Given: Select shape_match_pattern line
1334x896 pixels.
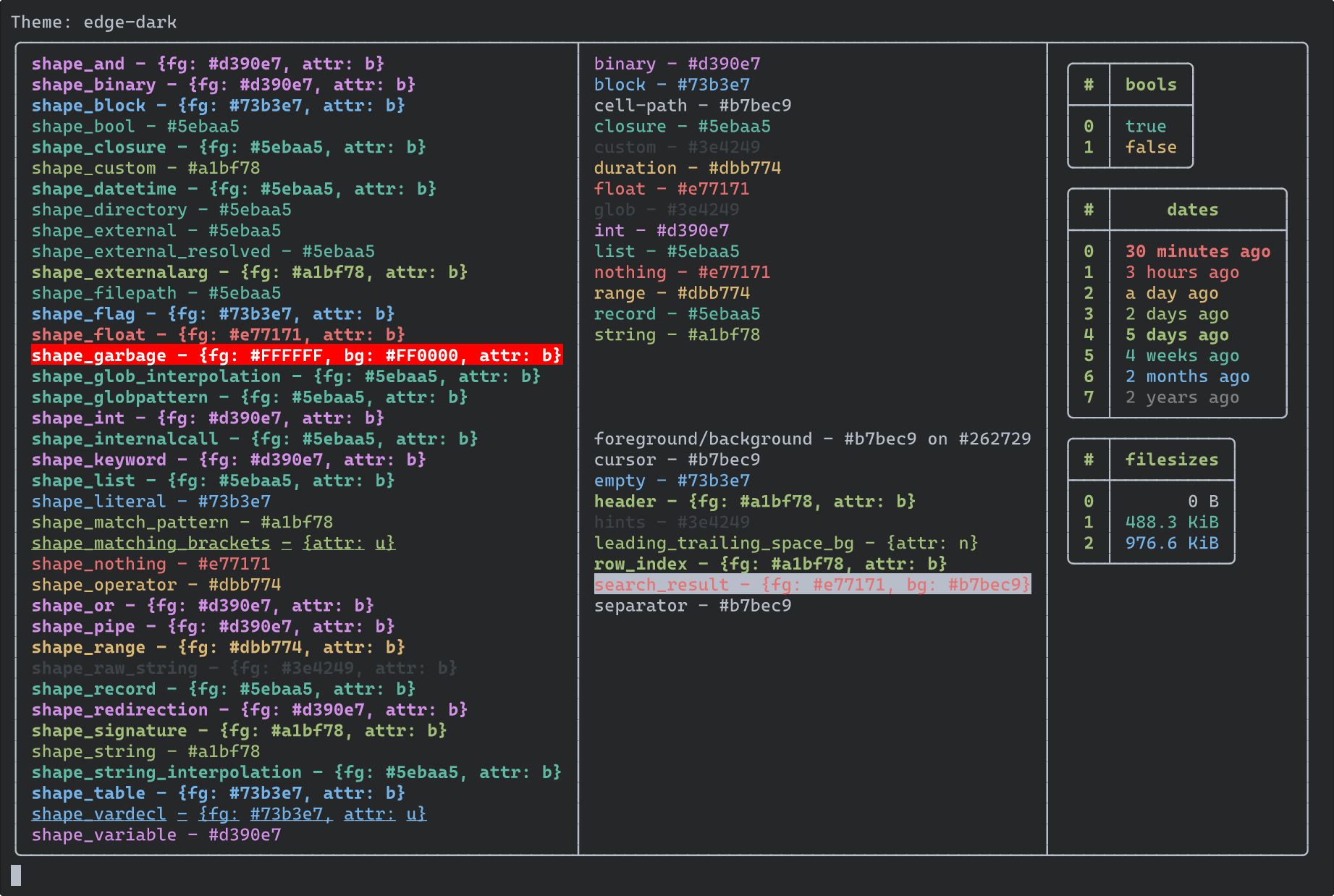Looking at the screenshot, I should pos(182,523).
